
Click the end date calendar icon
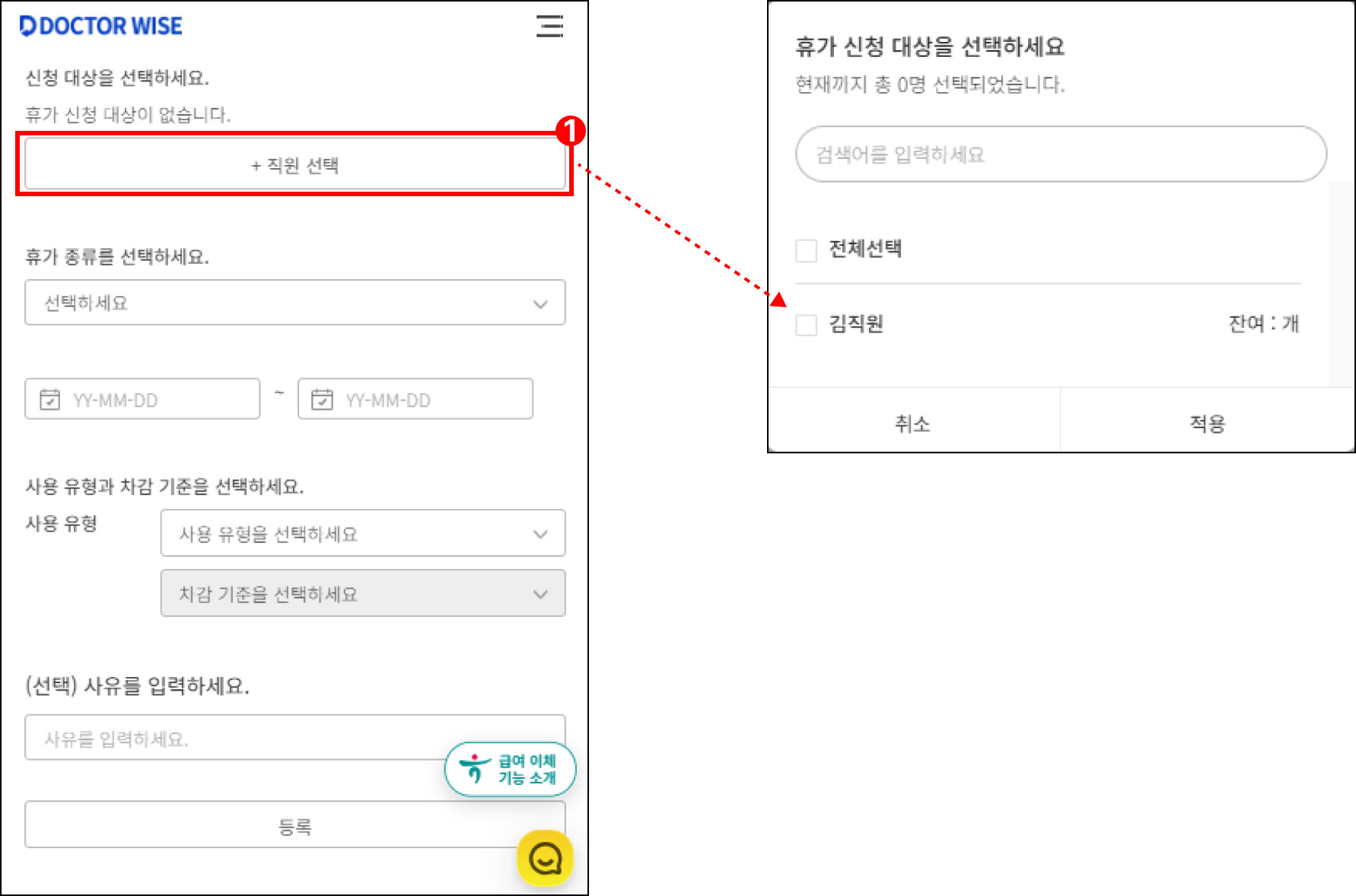pos(322,399)
